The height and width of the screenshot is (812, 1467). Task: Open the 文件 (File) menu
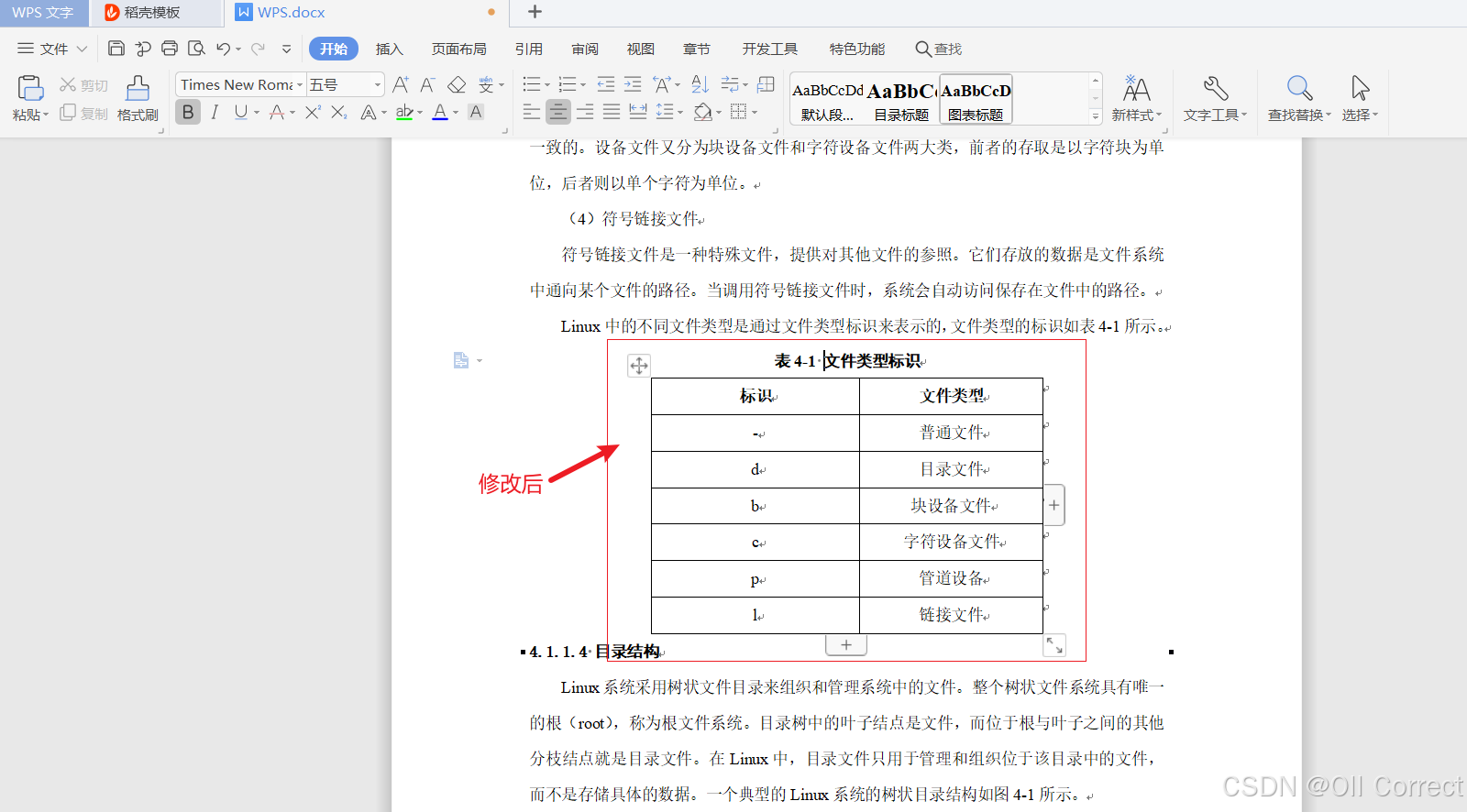coord(52,49)
